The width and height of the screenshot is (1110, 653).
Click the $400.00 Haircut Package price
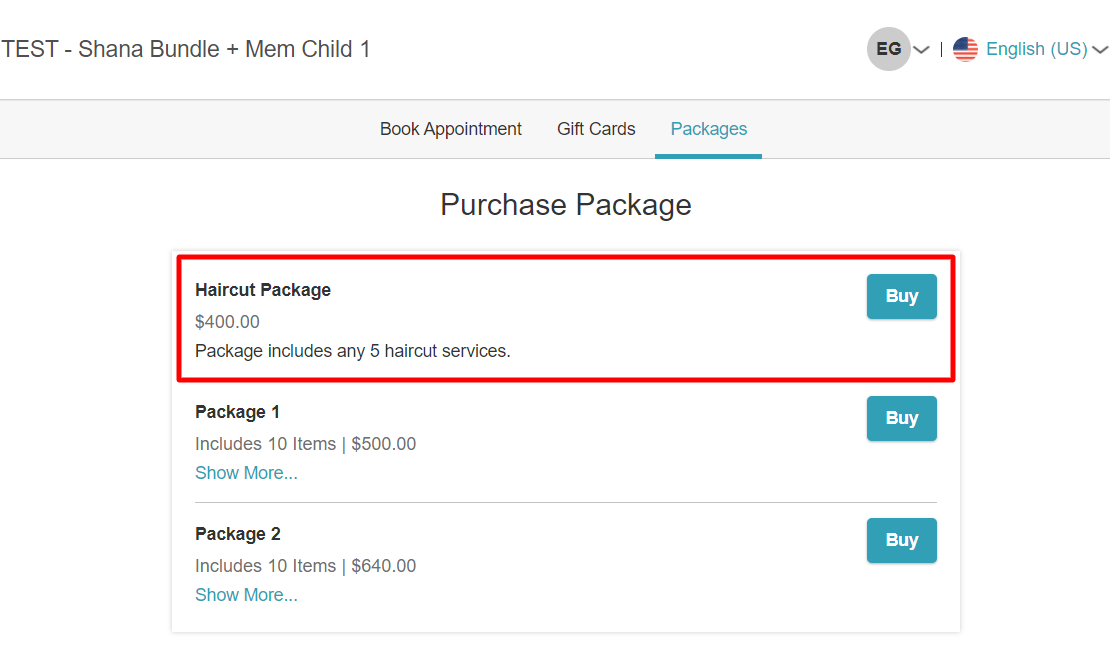227,322
